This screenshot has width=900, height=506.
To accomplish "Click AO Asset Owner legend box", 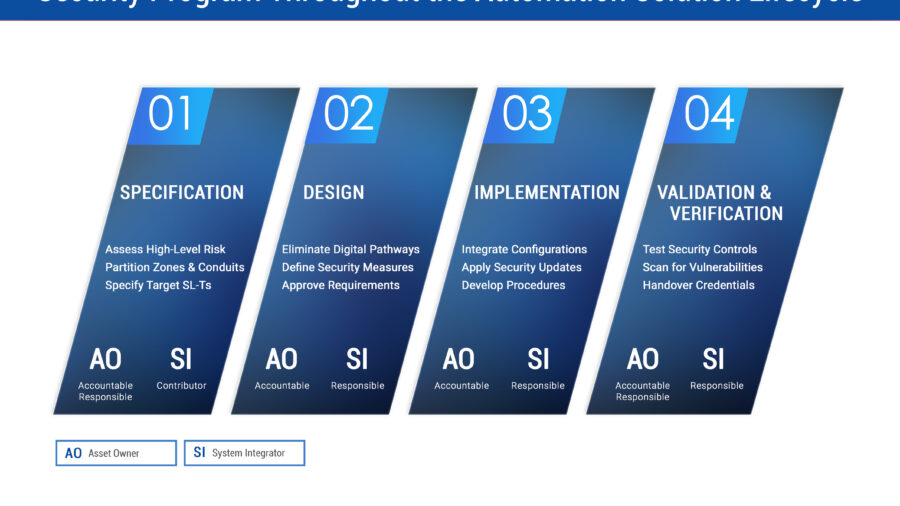I will pyautogui.click(x=115, y=453).
